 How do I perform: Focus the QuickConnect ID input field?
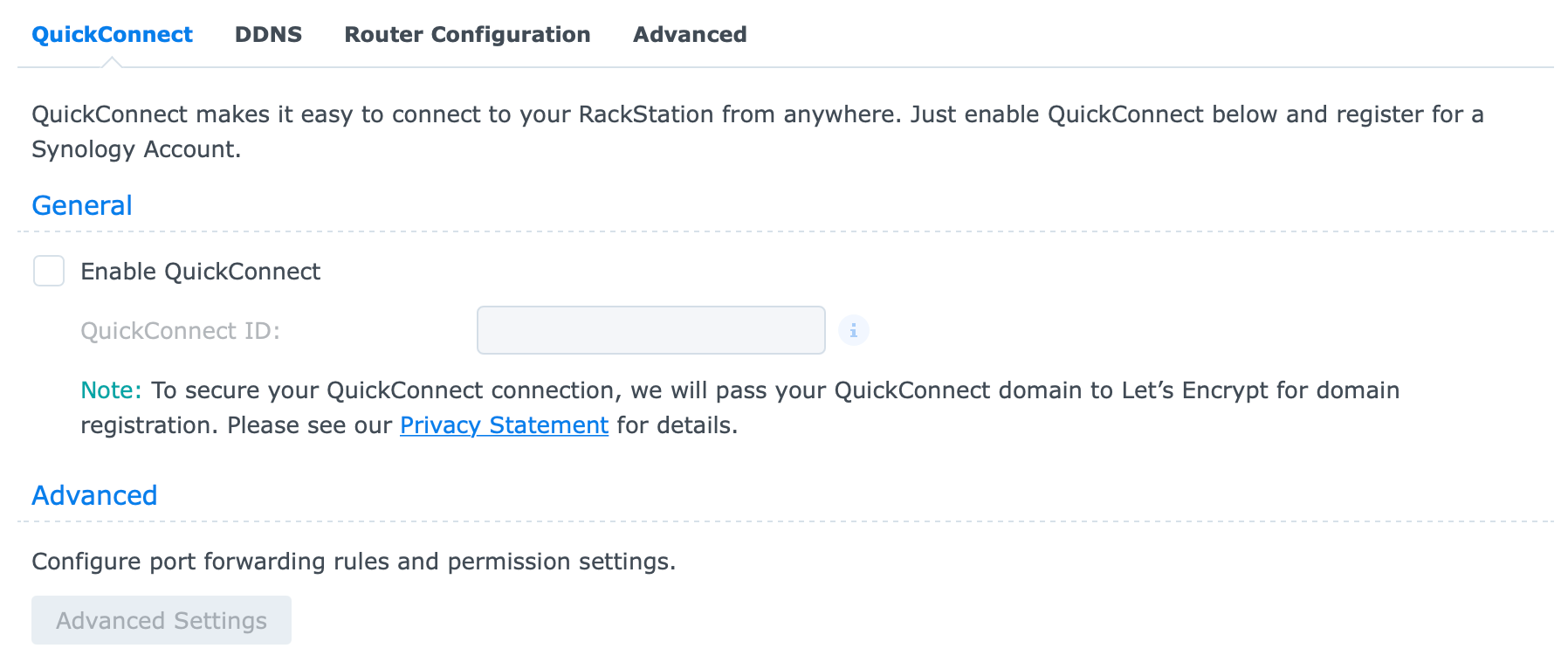tap(651, 330)
